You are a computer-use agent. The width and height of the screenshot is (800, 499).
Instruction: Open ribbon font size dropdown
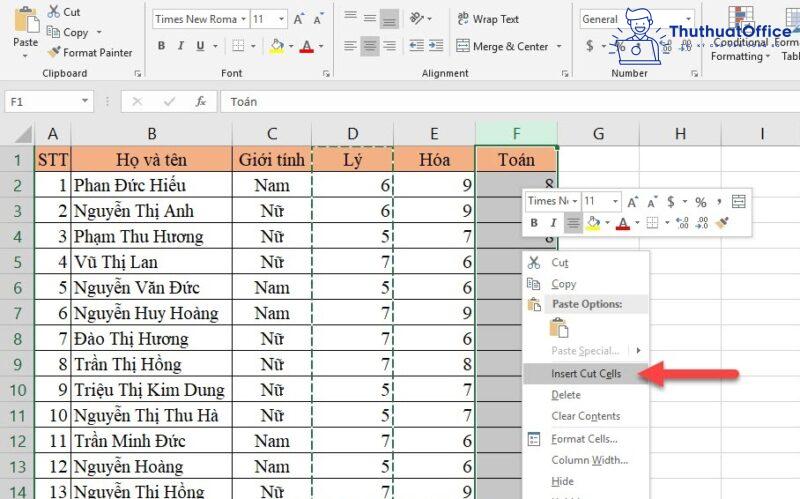[281, 19]
